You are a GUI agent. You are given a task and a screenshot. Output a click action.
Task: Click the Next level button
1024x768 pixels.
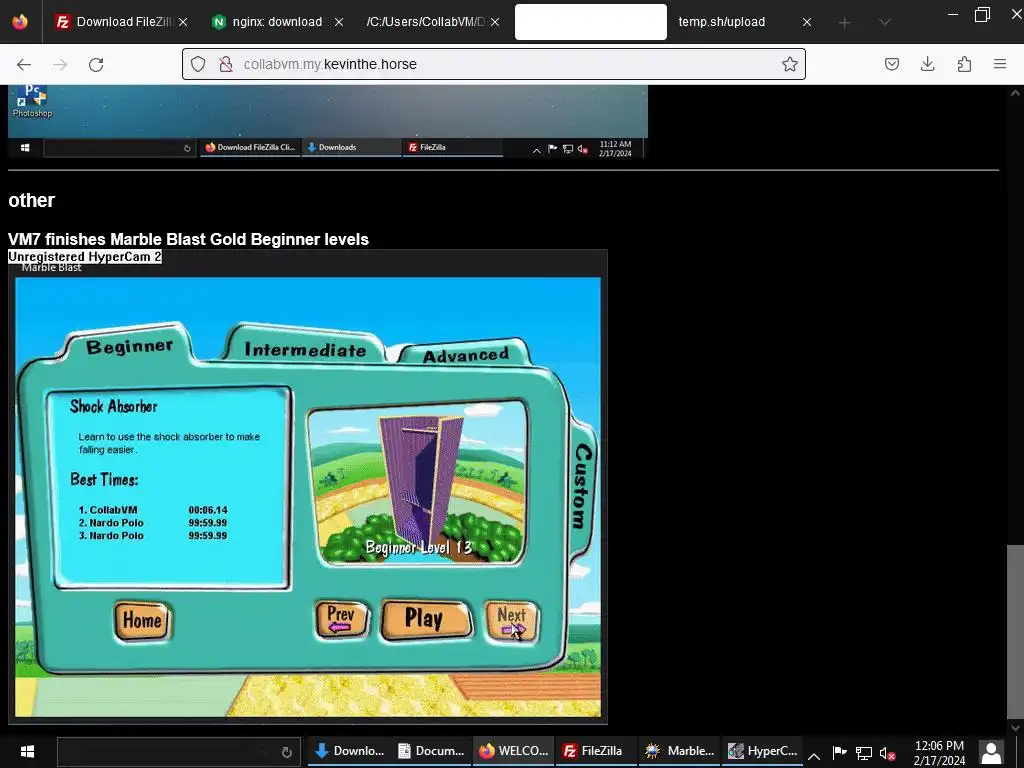511,621
